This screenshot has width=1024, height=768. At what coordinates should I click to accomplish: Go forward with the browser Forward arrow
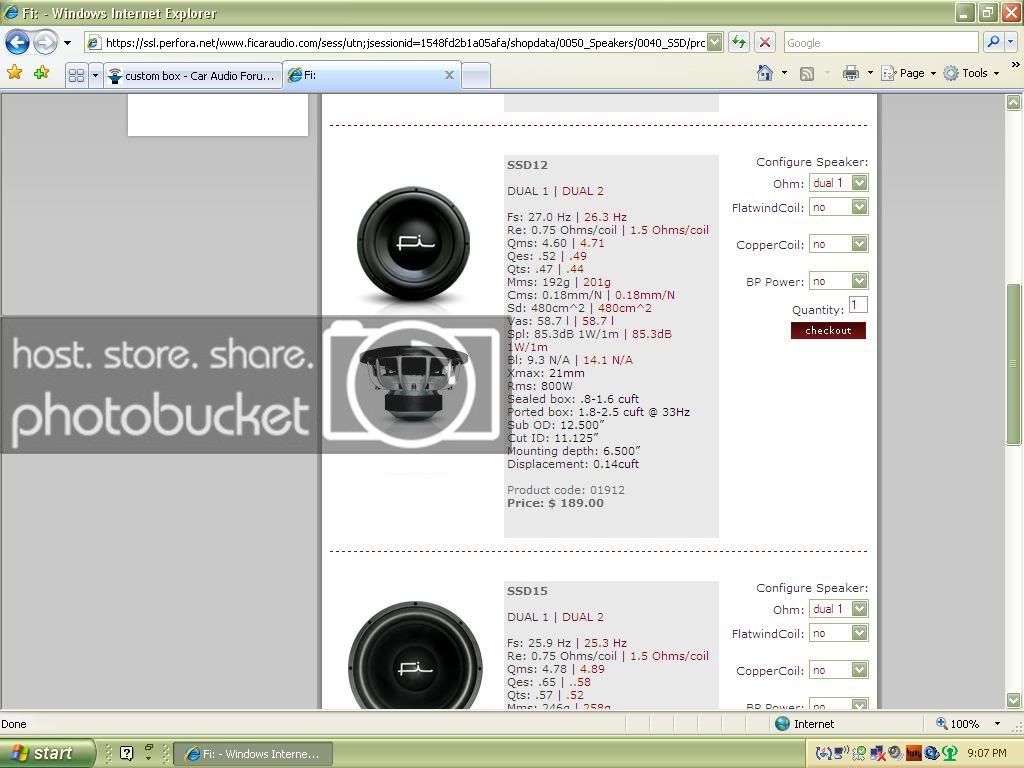[45, 43]
